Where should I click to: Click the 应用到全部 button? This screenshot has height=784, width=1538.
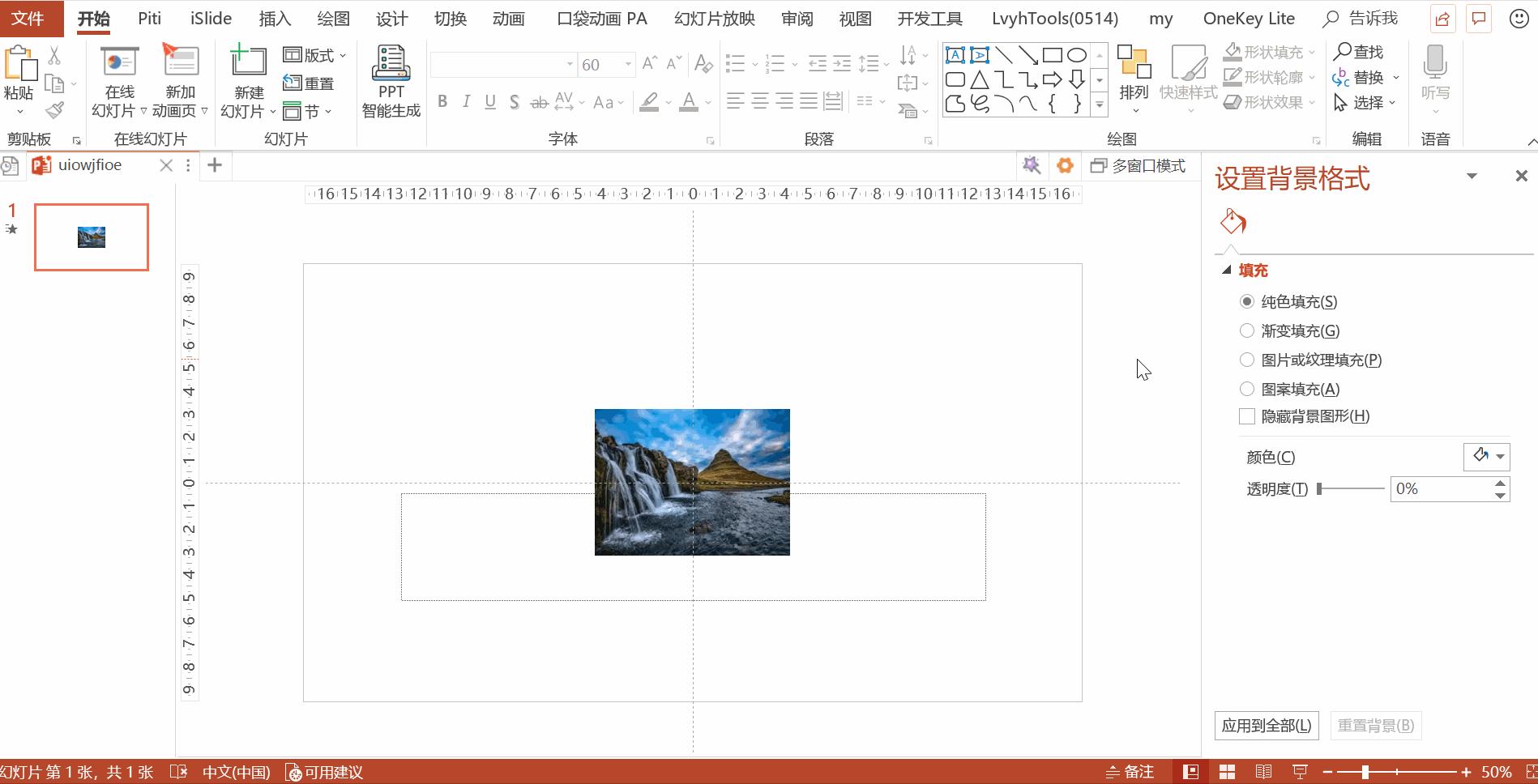click(1267, 726)
